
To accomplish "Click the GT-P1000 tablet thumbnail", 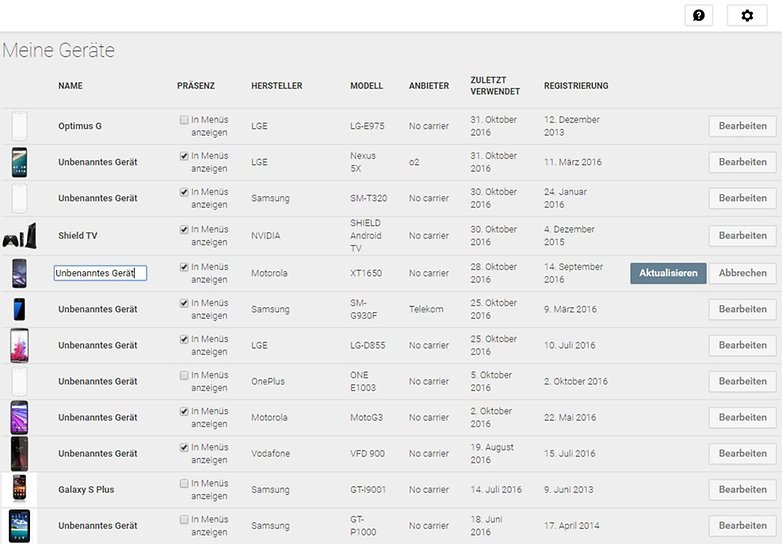I will click(19, 526).
